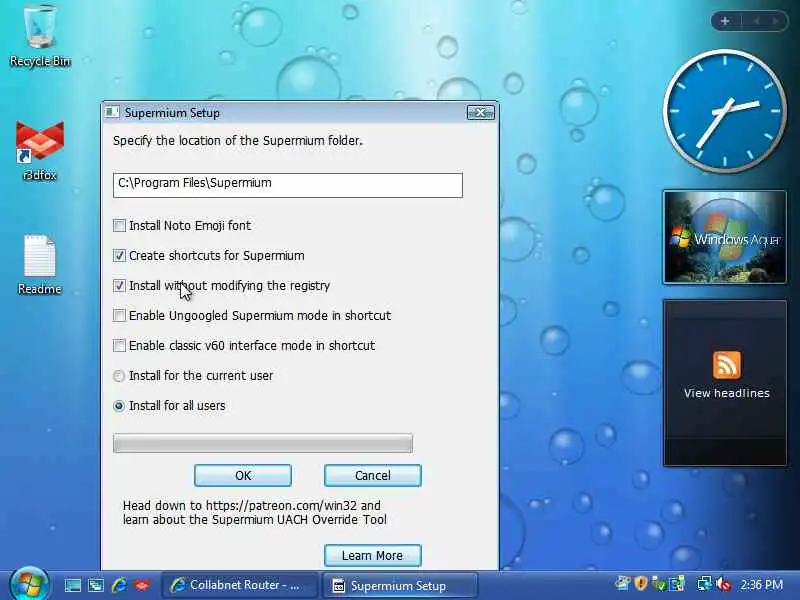800x600 pixels.
Task: Click the sidebar previous gadgets arrow
Action: [756, 21]
